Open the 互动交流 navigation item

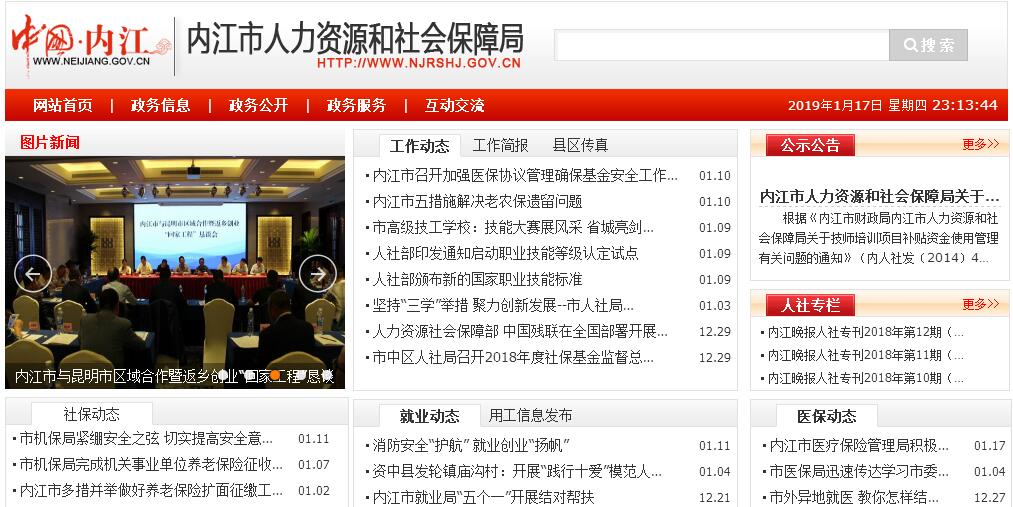[454, 105]
